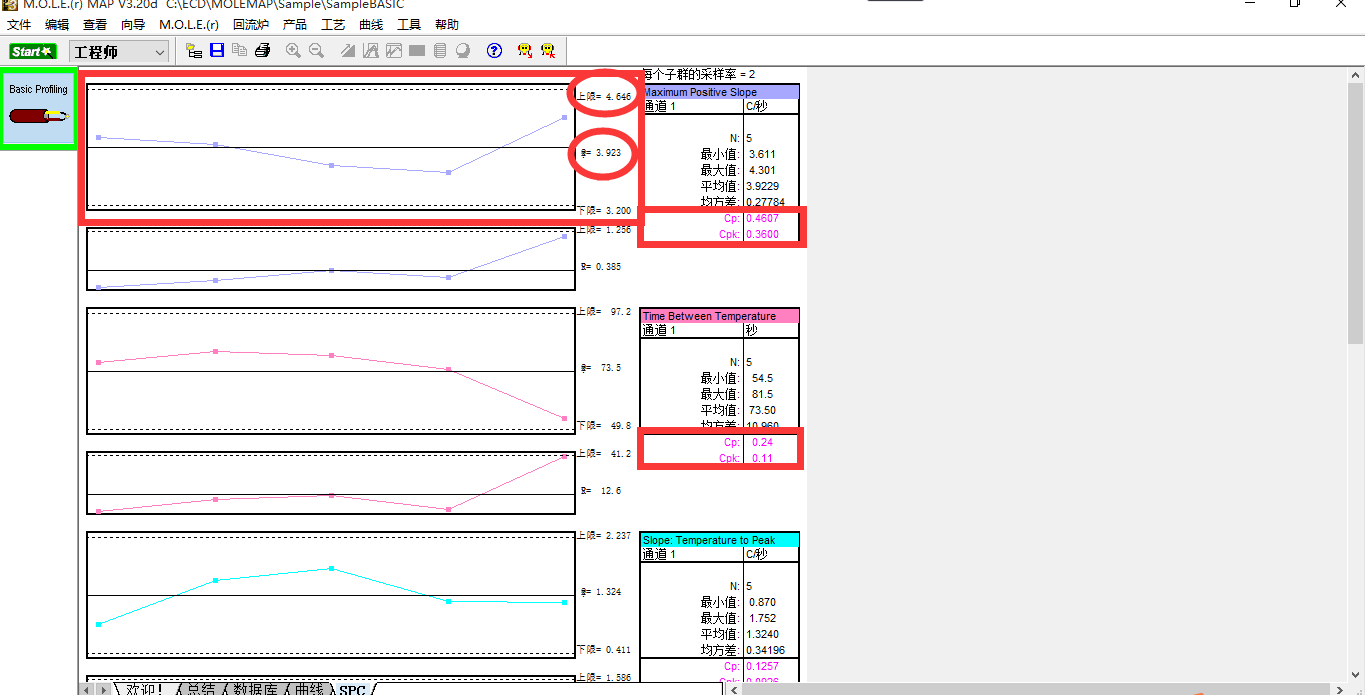The height and width of the screenshot is (695, 1365).
Task: Click the second yellow mole face icon
Action: point(548,51)
